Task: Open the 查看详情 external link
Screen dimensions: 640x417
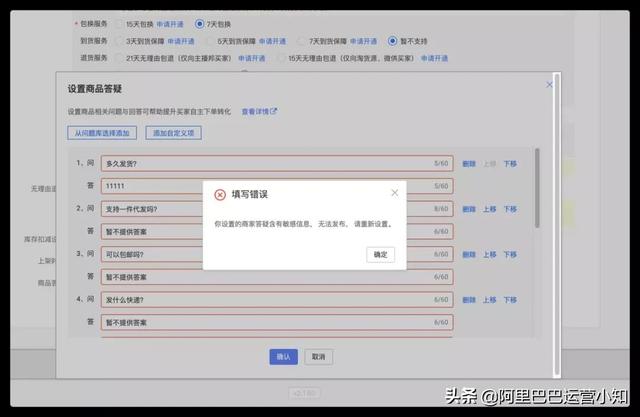Action: (x=259, y=112)
